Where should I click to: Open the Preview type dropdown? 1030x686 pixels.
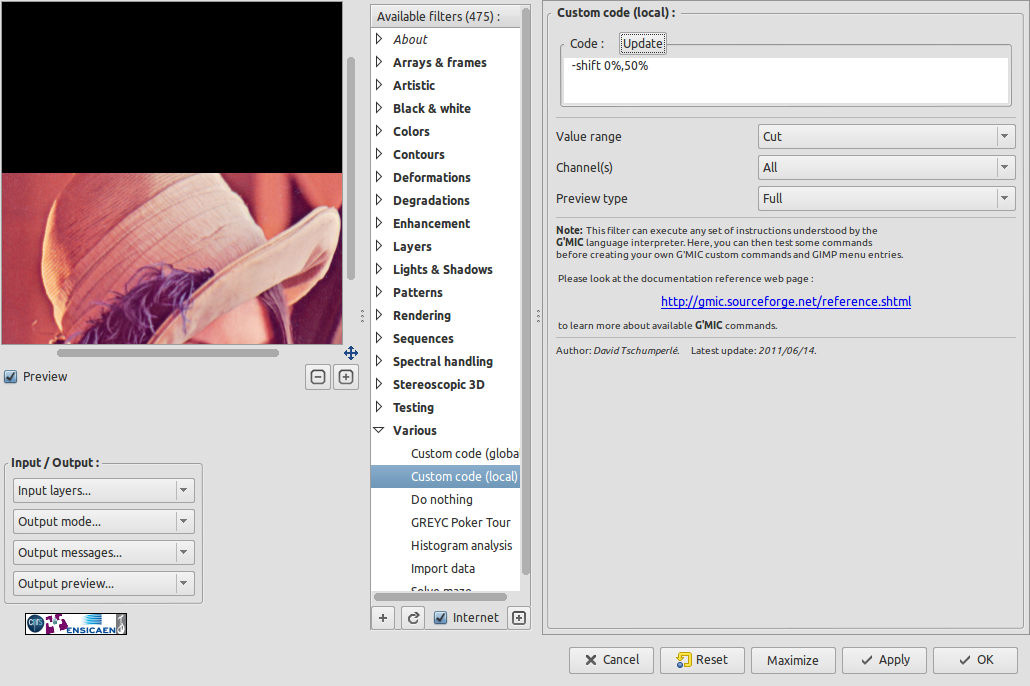(886, 198)
